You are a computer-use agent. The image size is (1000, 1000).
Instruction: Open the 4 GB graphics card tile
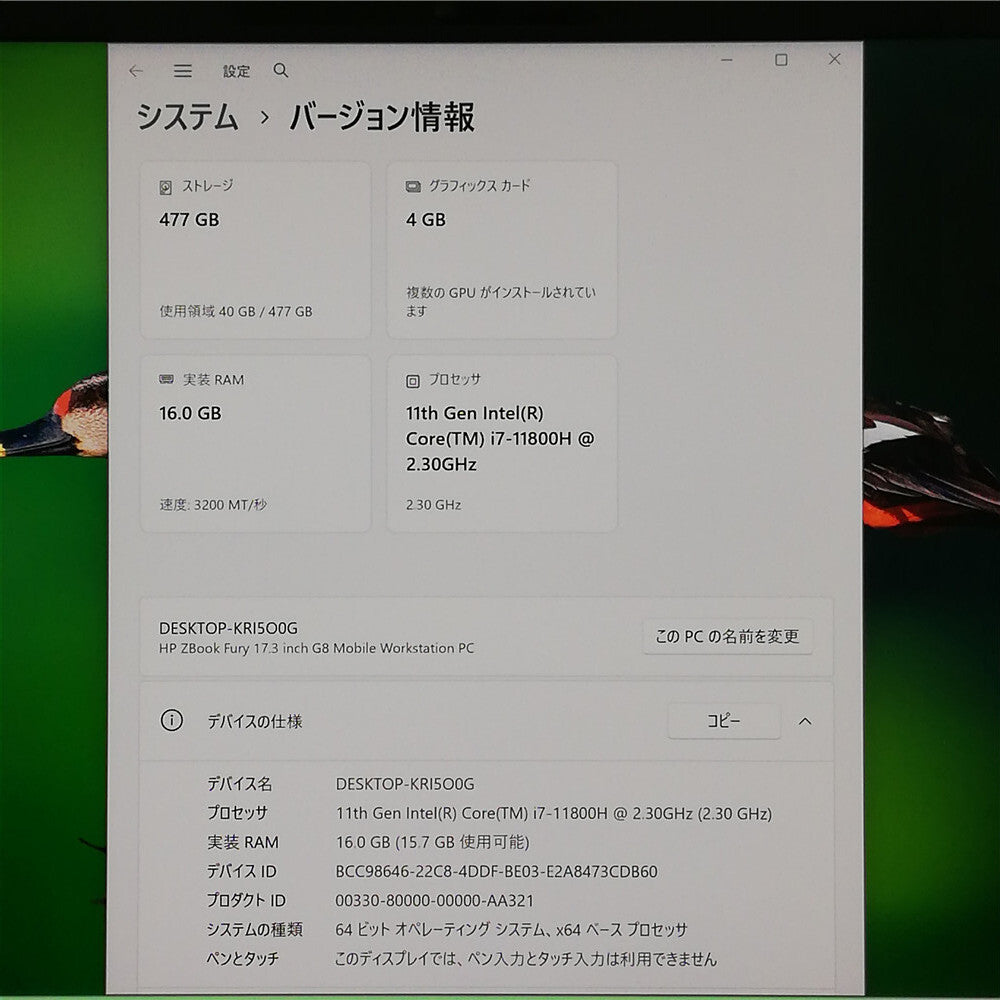502,249
